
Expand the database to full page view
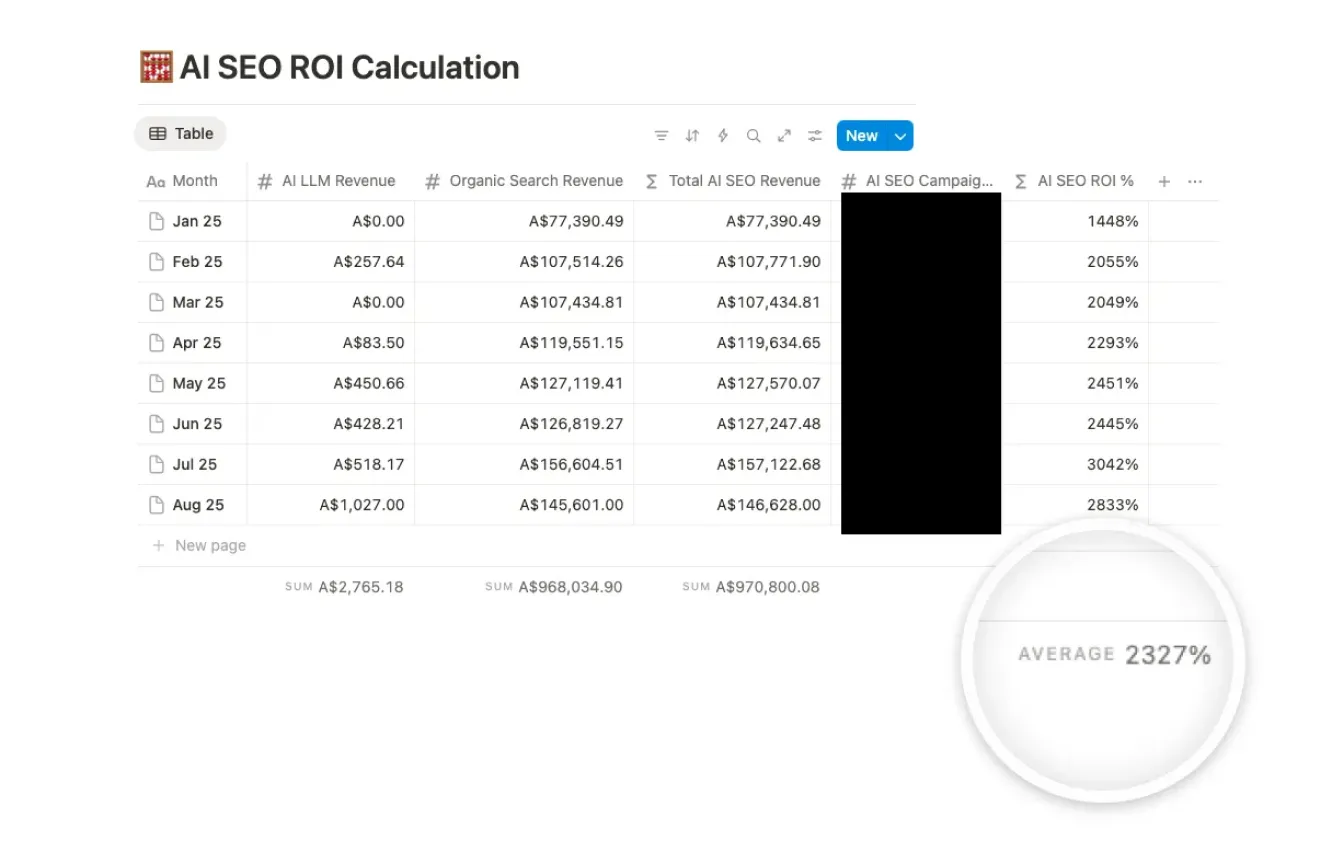(x=784, y=135)
